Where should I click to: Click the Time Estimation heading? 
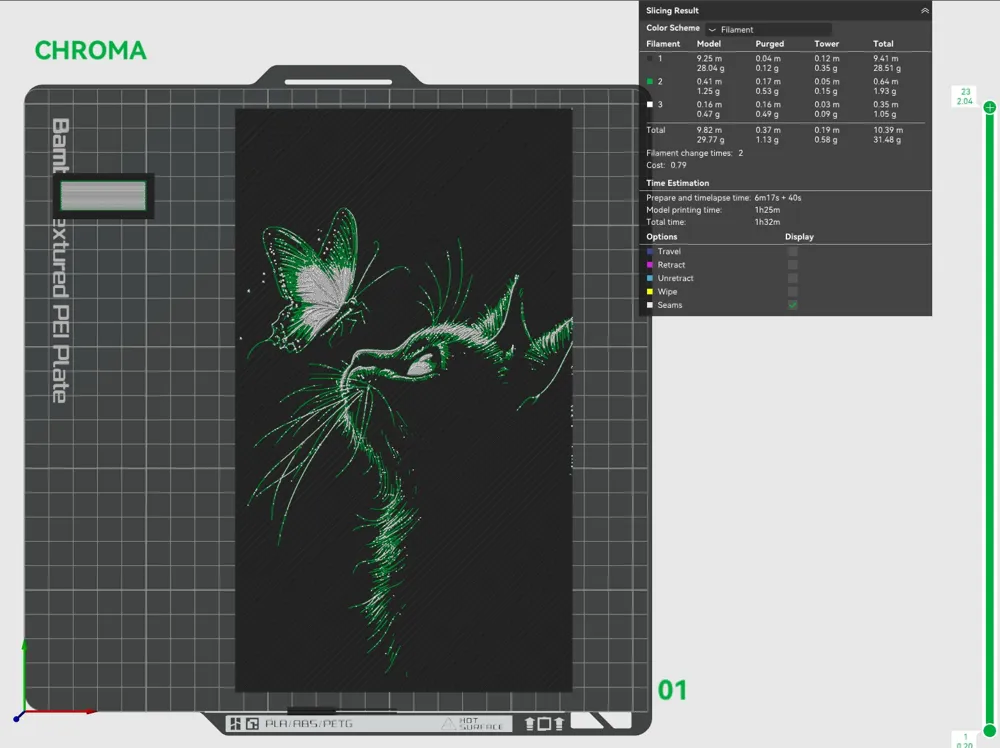pos(677,183)
